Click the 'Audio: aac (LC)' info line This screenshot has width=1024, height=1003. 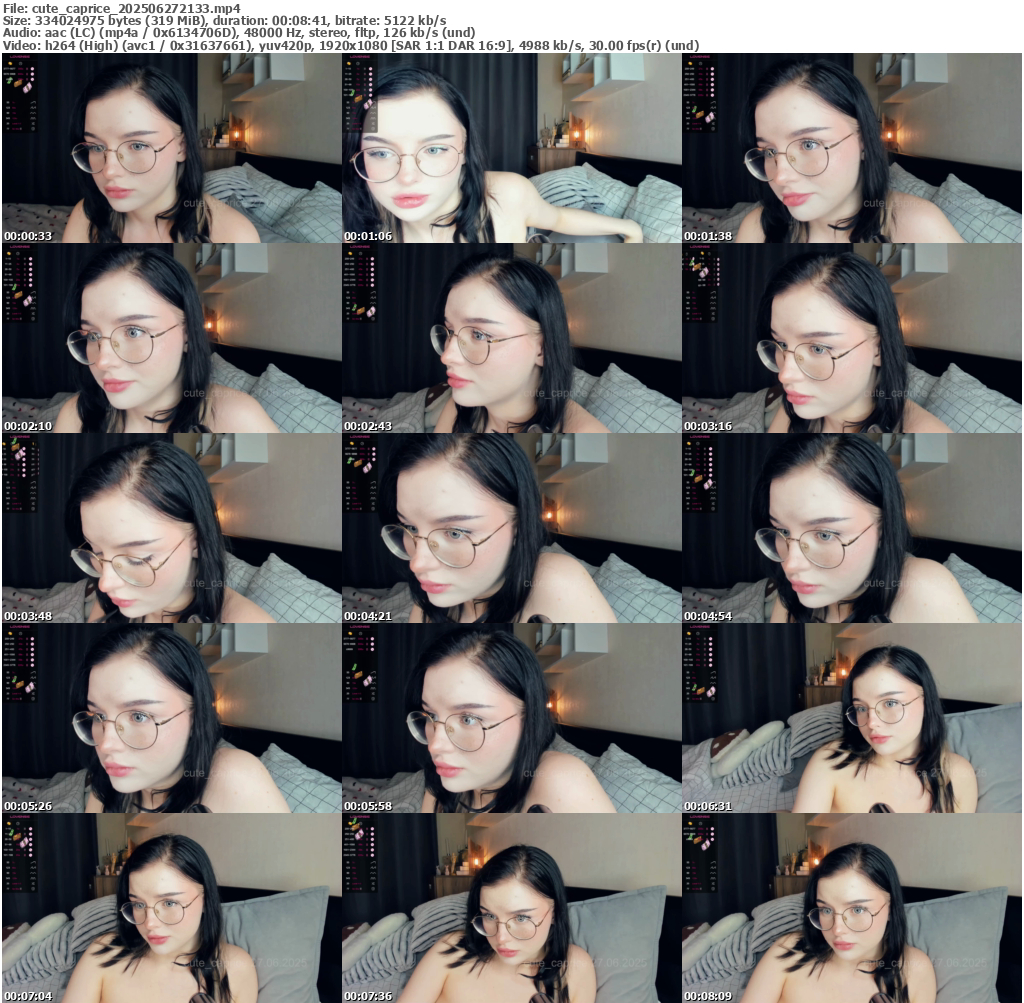(x=239, y=33)
